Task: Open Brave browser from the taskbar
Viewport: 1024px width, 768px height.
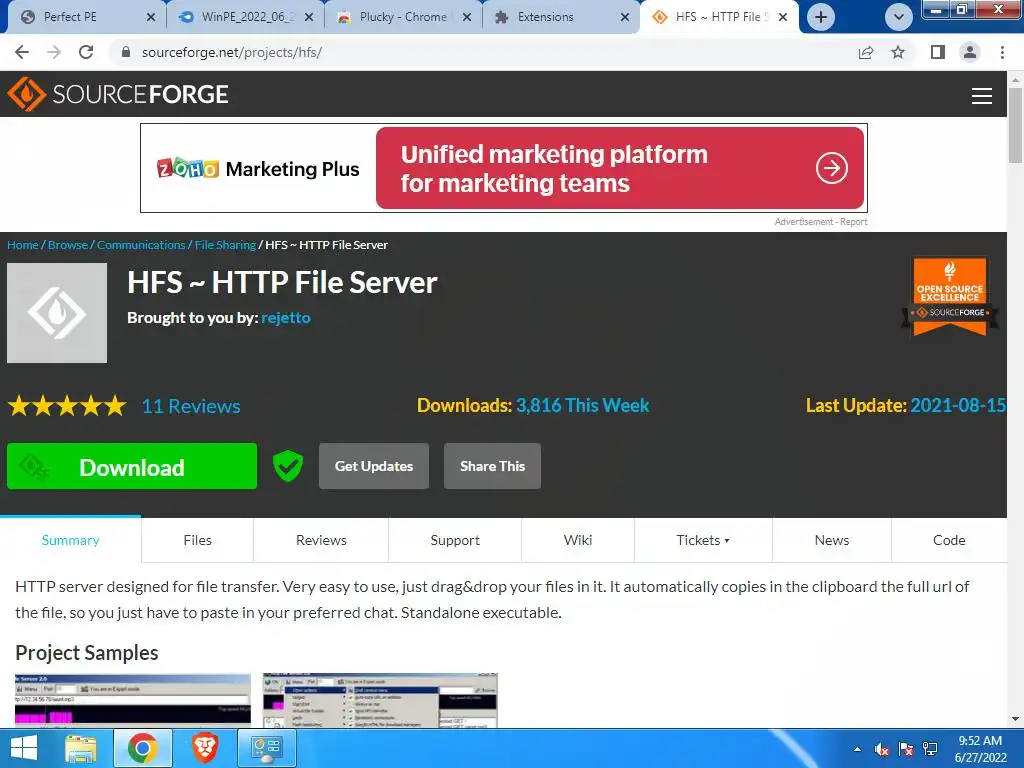Action: (205, 748)
